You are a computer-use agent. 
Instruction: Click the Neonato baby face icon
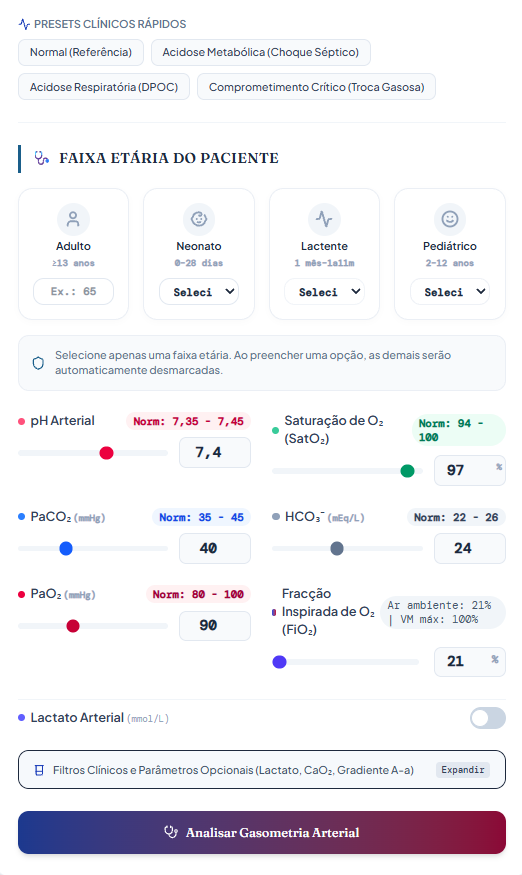coord(199,219)
